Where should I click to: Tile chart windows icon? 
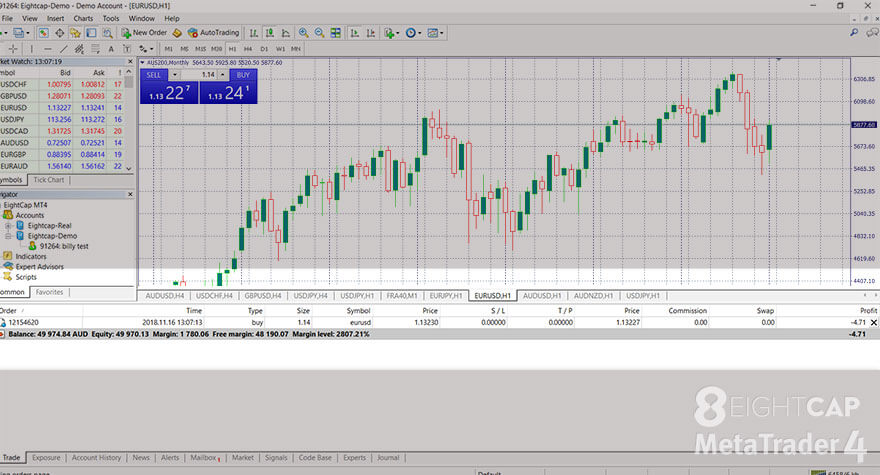336,33
